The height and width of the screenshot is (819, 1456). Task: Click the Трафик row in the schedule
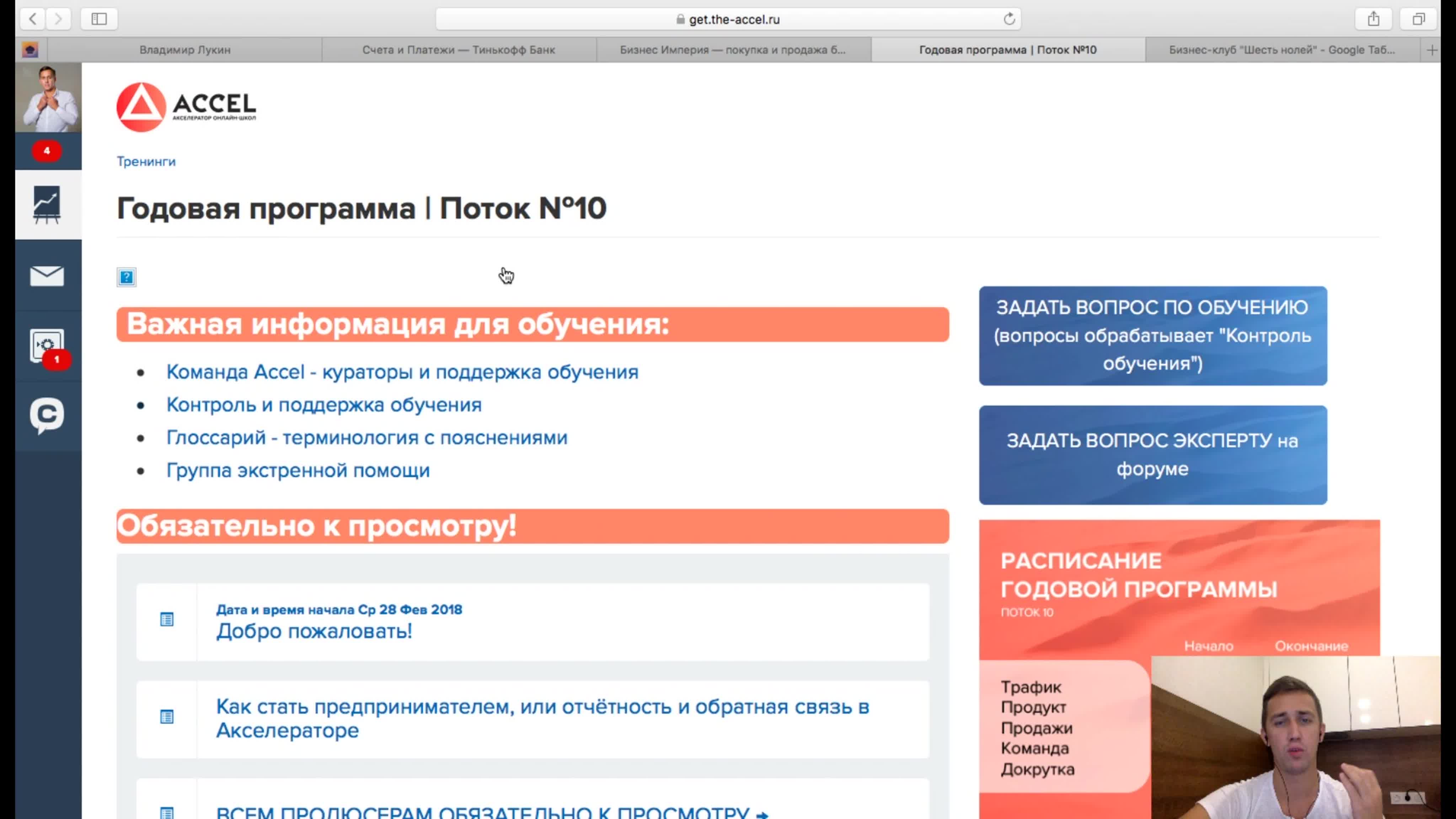pos(1031,687)
